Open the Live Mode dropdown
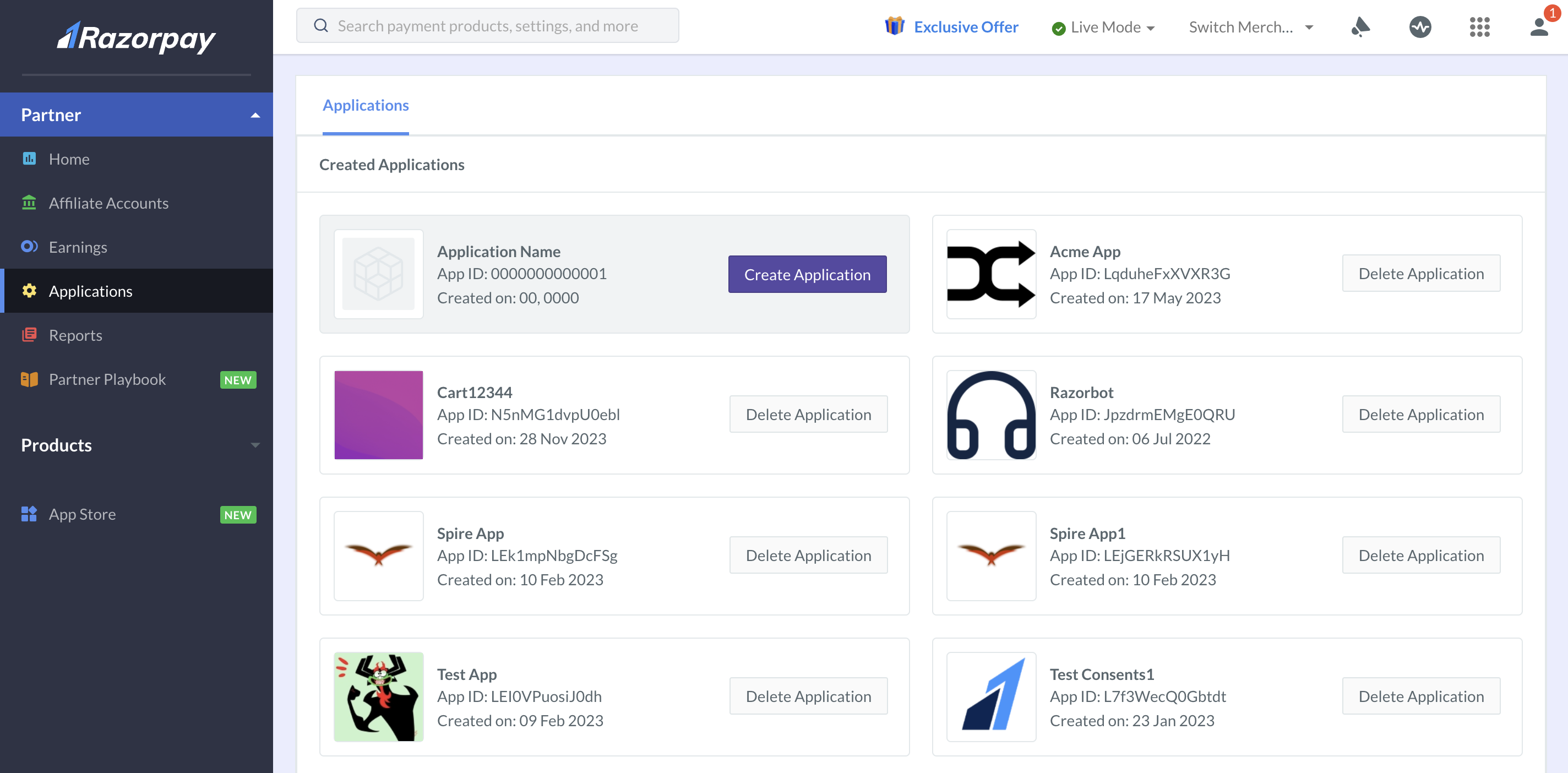 click(x=1103, y=28)
